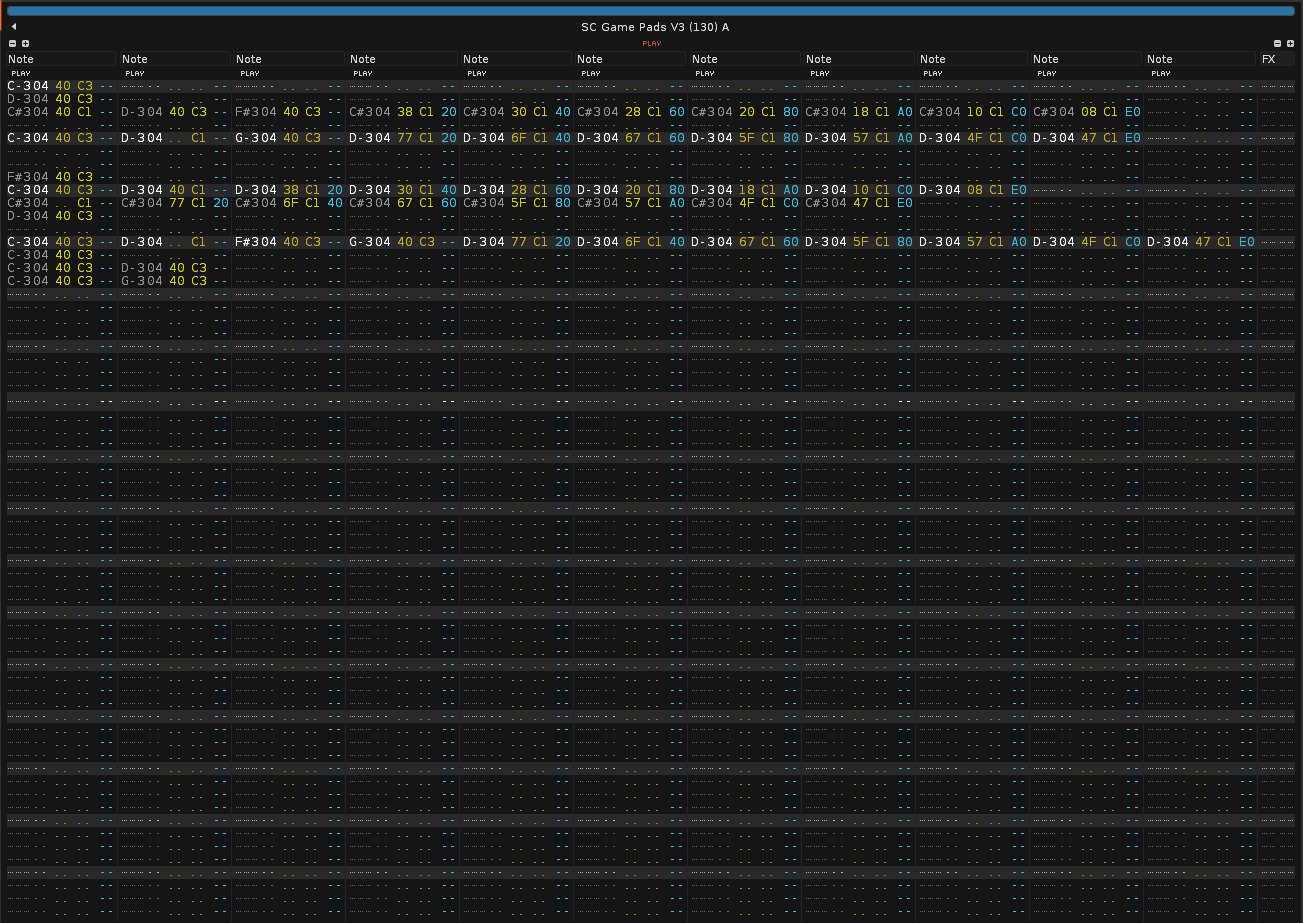Toggle PLAY under the eighth Note column
The width and height of the screenshot is (1303, 923).
[819, 73]
